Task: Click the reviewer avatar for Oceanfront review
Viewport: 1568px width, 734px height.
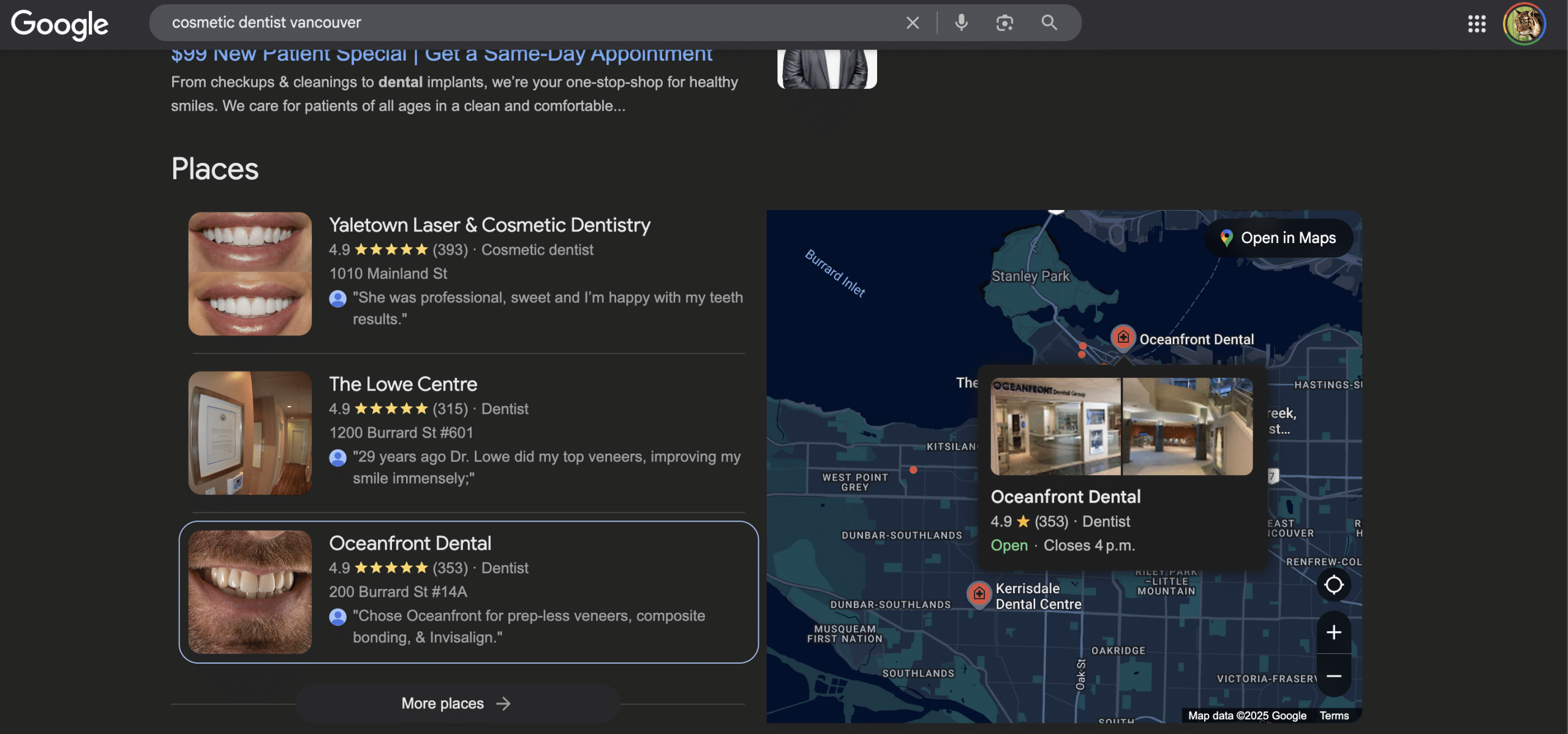Action: (337, 616)
